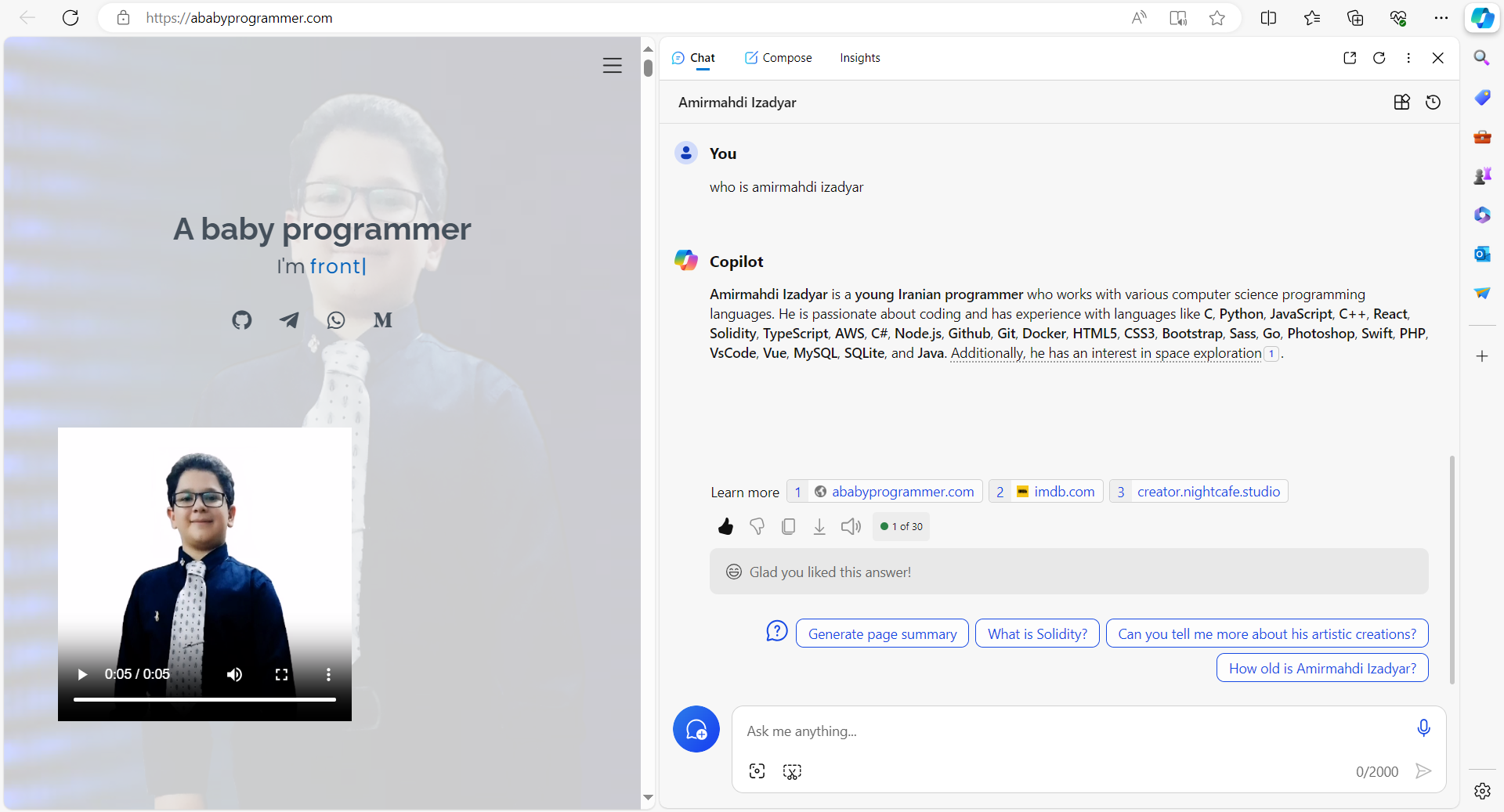The width and height of the screenshot is (1504, 812).
Task: Click citation 1 footnote marker
Action: point(1271,354)
